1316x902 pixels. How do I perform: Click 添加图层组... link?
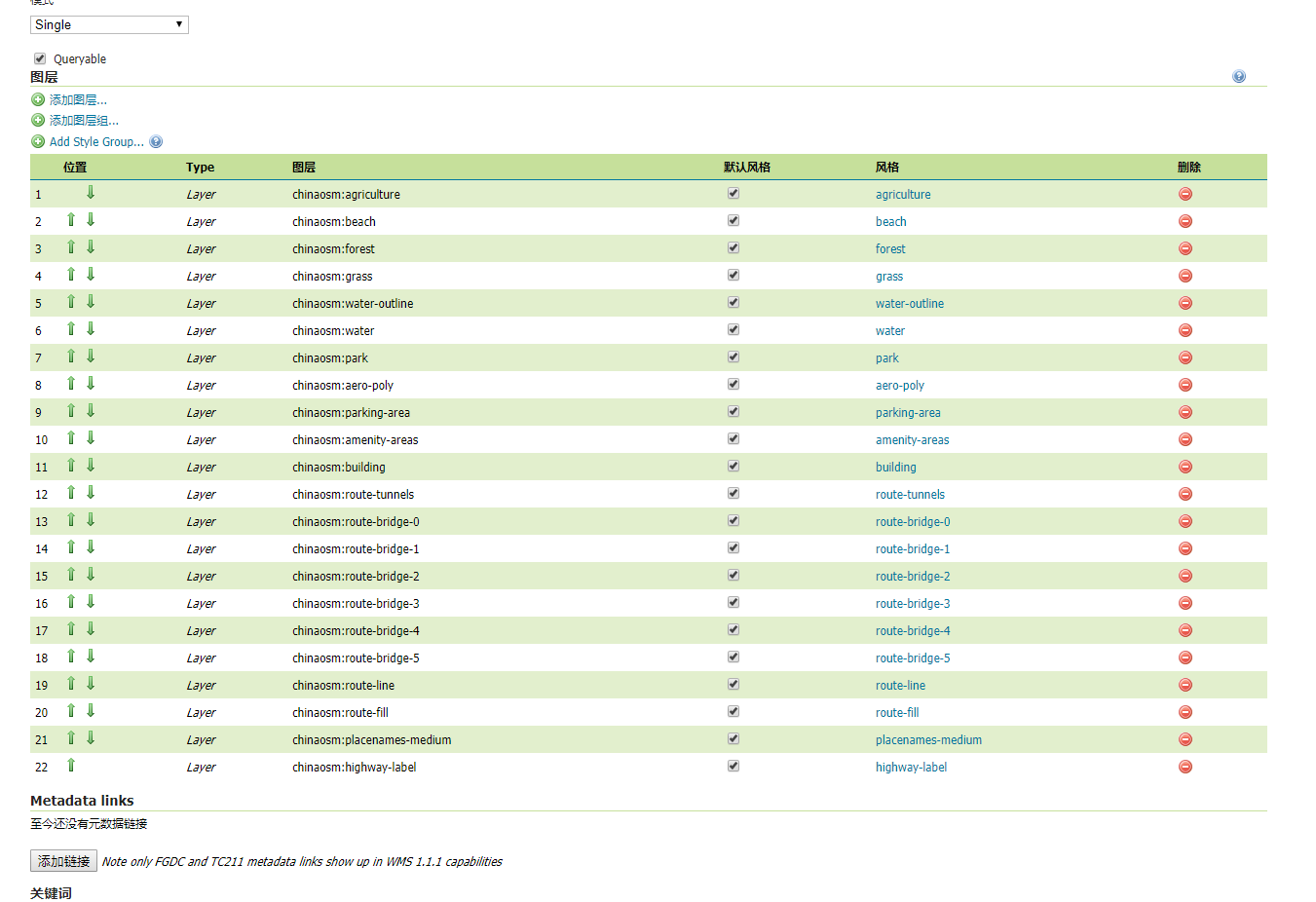[84, 120]
